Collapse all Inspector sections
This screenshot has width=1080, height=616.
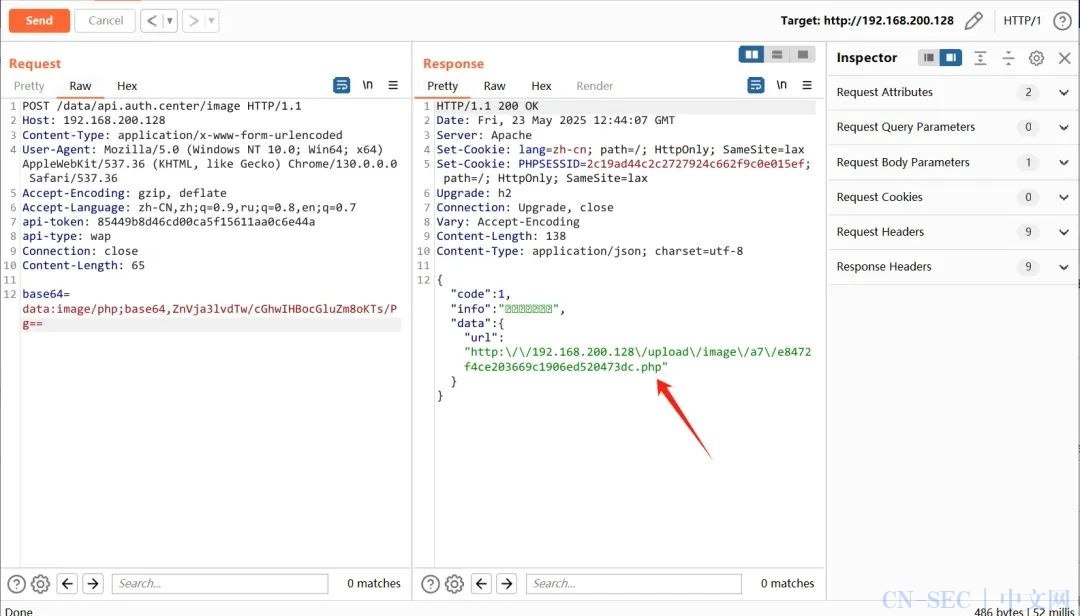(x=1008, y=58)
